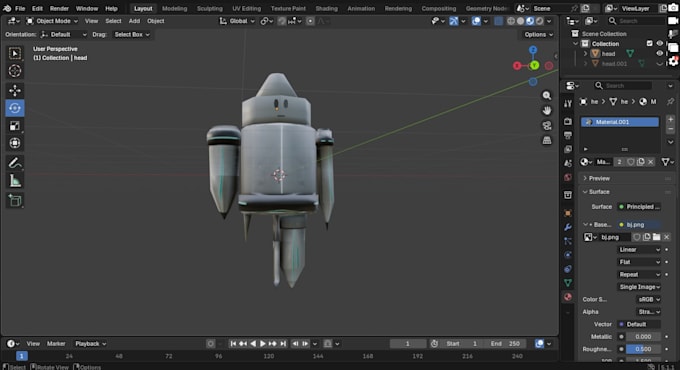
Task: Click the open image folder icon
Action: tap(657, 237)
